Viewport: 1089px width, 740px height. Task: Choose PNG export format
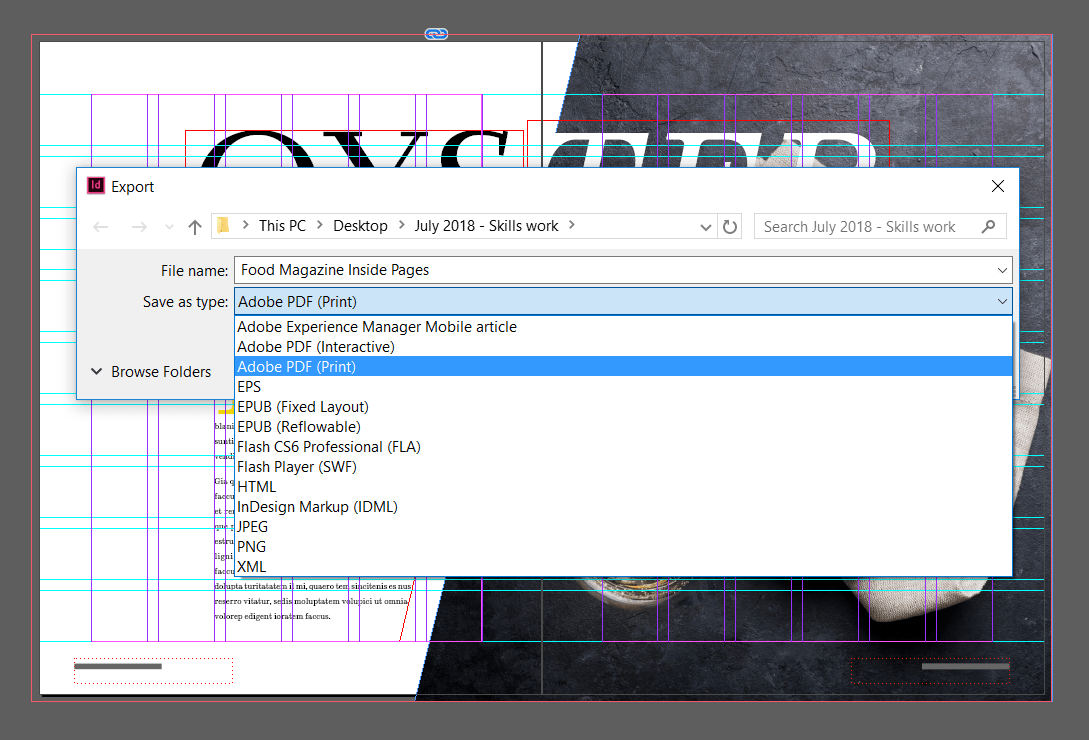coord(623,547)
